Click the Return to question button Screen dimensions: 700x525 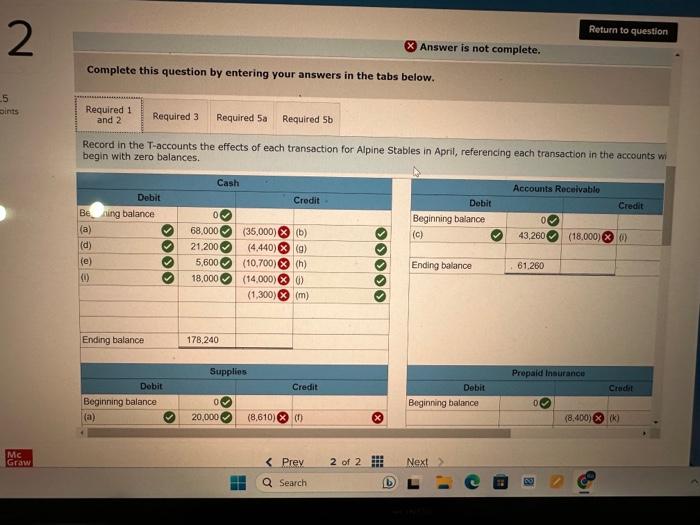tap(628, 30)
